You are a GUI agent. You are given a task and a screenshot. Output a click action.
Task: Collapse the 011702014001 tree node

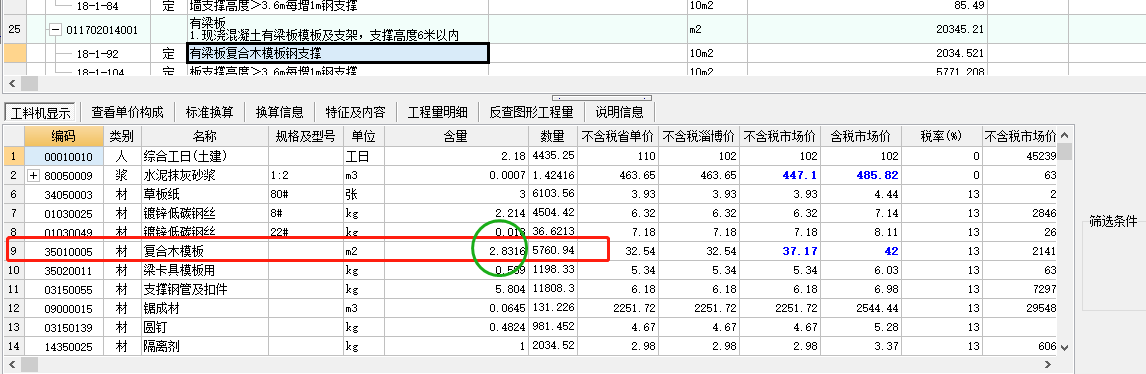pos(55,31)
